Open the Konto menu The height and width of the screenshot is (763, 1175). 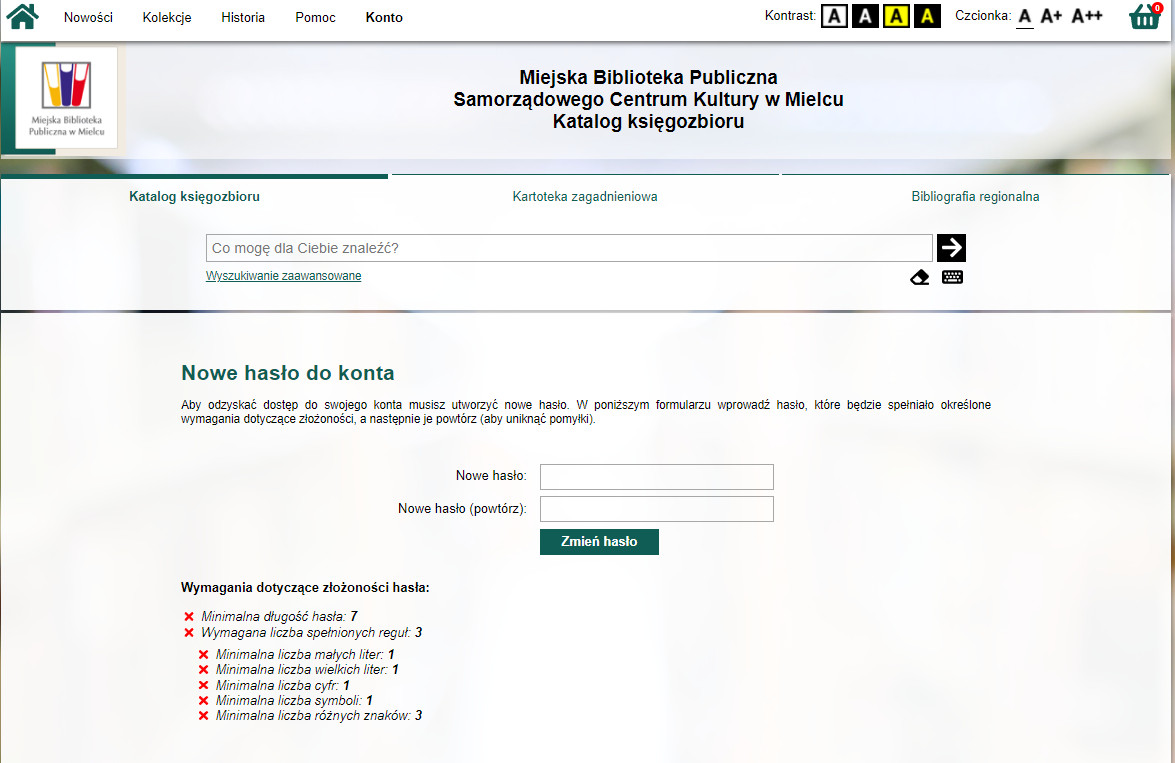[384, 18]
